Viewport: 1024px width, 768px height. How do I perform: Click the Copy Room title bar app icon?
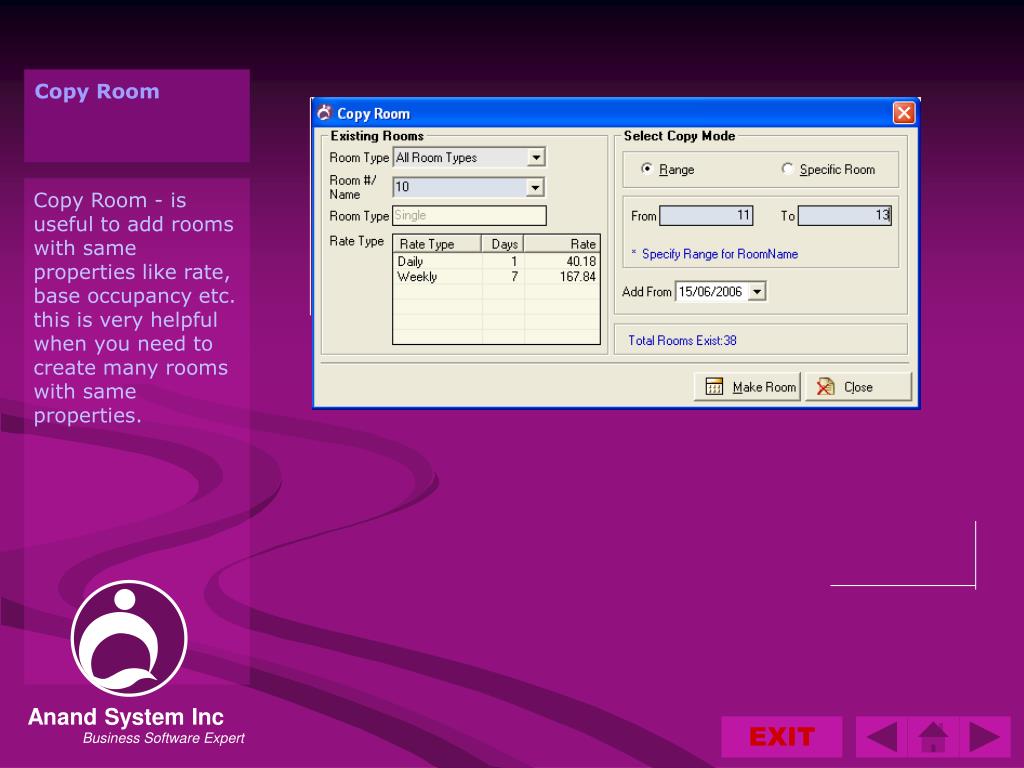click(x=324, y=113)
